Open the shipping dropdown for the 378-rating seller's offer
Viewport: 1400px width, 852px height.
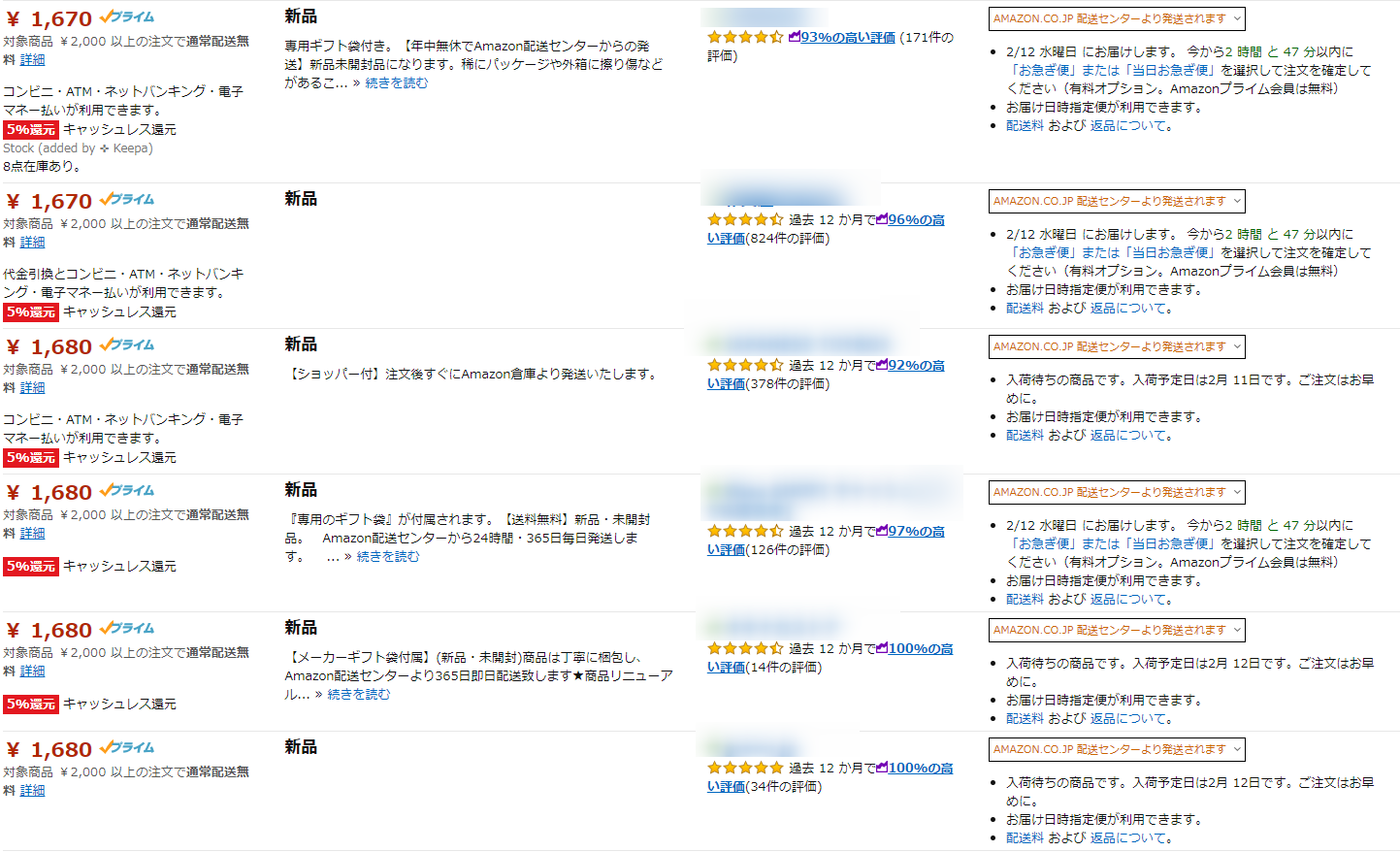(1116, 347)
